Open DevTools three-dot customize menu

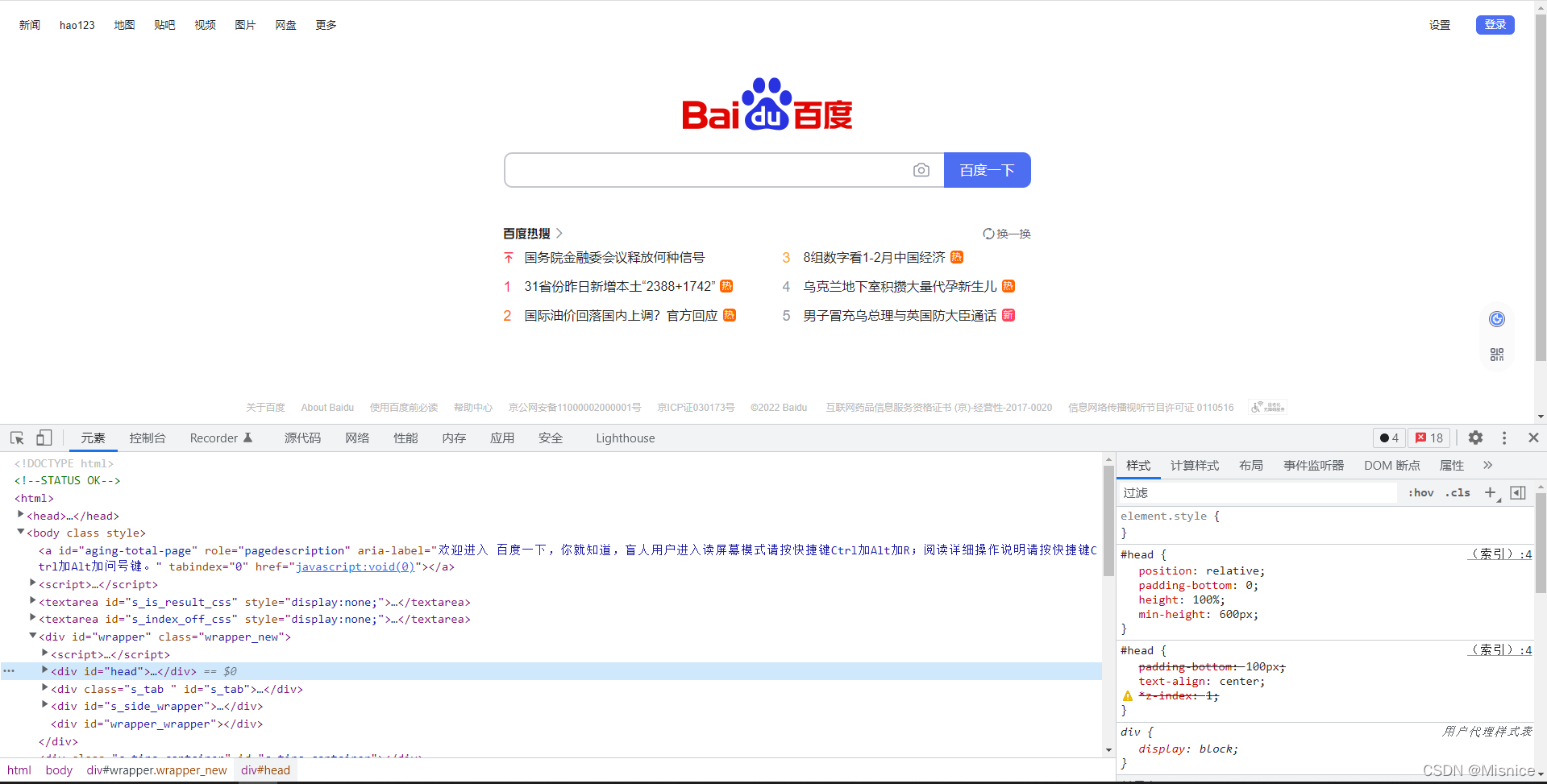pyautogui.click(x=1504, y=438)
